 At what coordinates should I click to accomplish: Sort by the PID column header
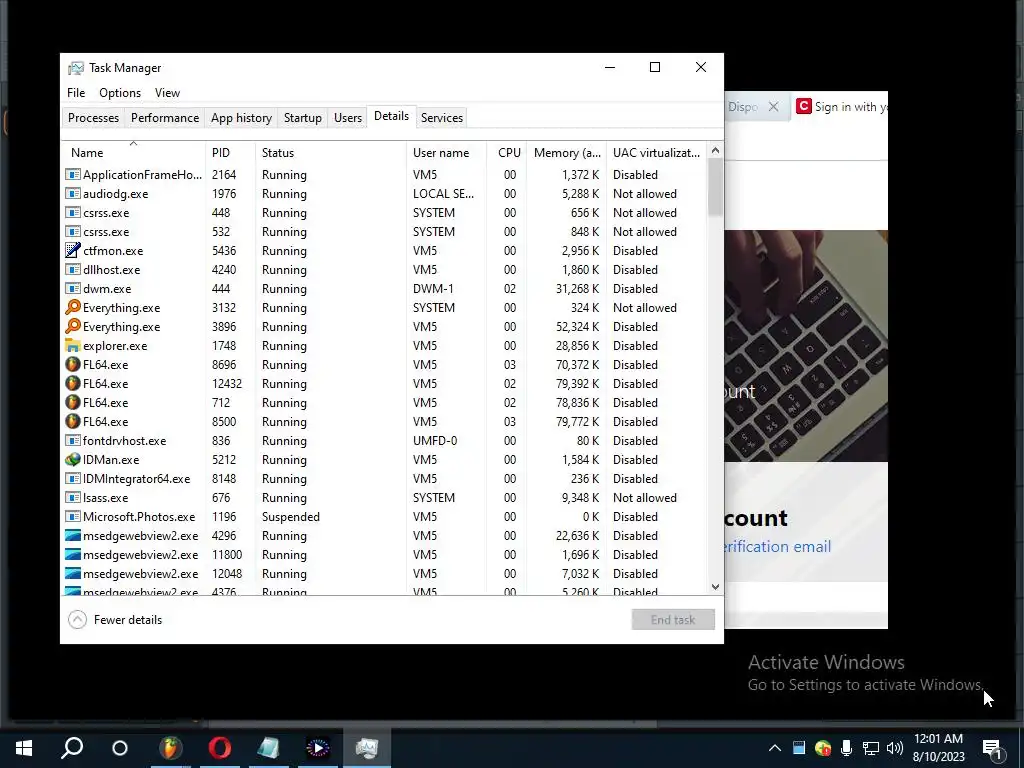(230, 152)
